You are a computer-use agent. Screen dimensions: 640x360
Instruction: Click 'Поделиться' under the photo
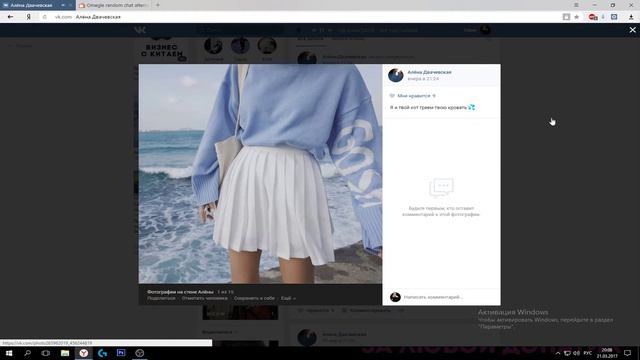click(161, 298)
